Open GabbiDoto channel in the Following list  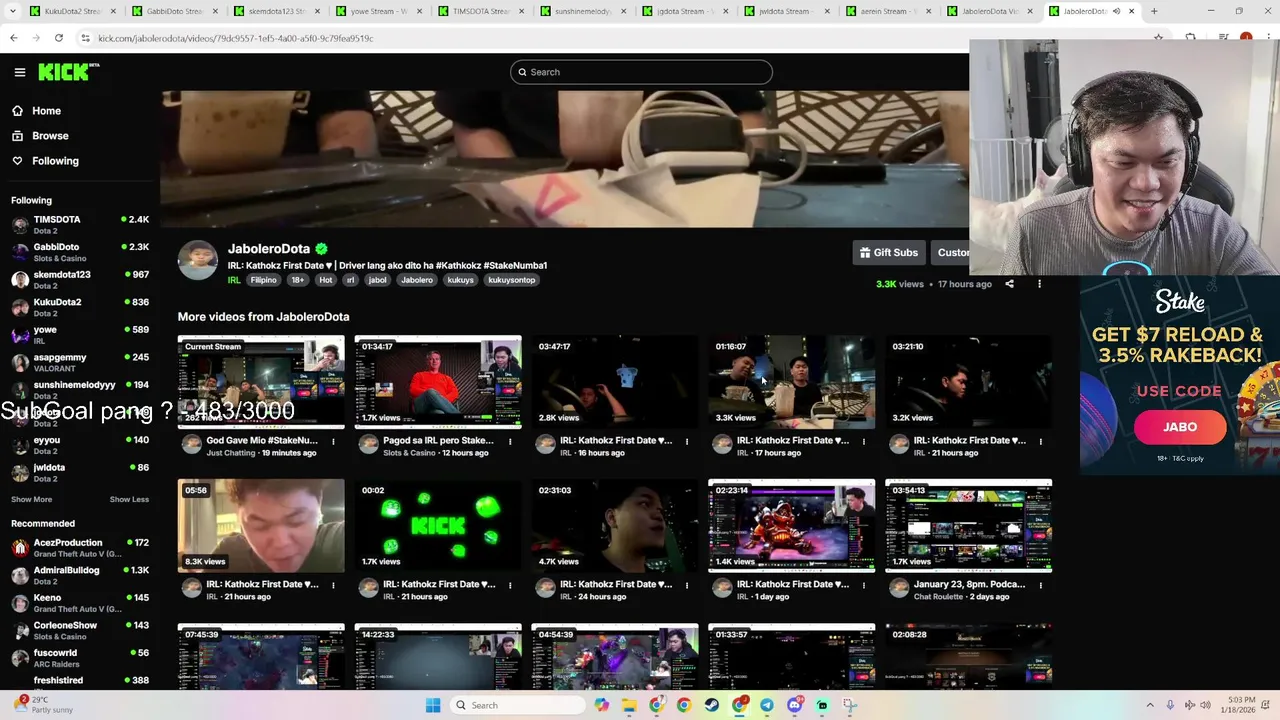pyautogui.click(x=80, y=252)
